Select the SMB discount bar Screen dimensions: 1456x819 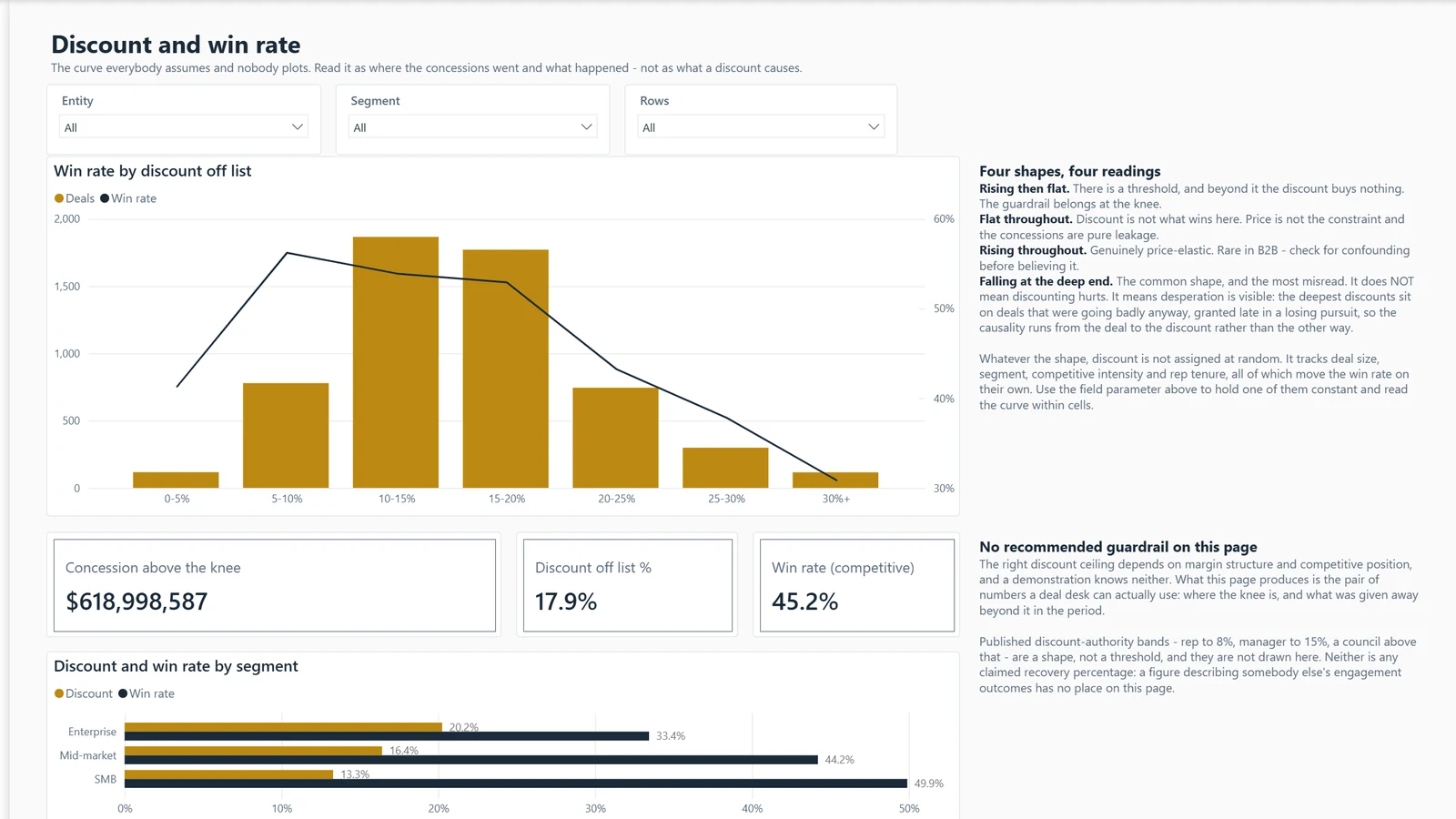coord(228,774)
